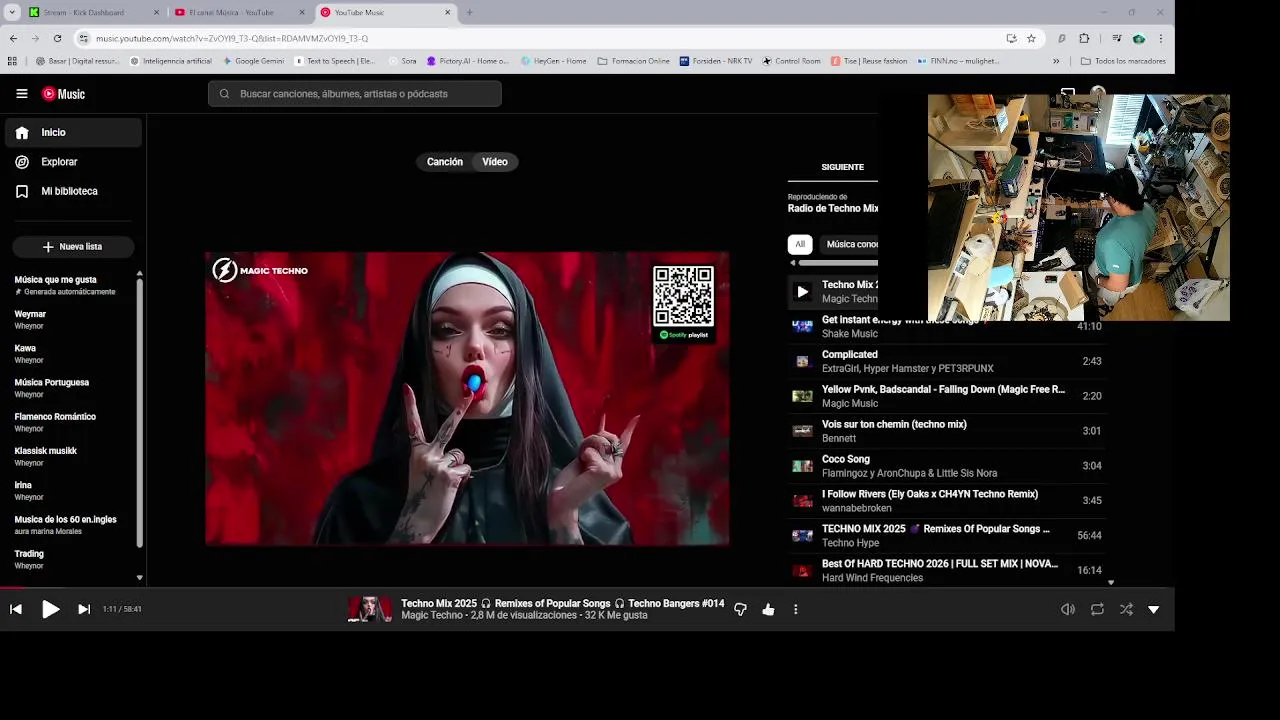The height and width of the screenshot is (720, 1280).
Task: Play TECHNO MIX 2025 by Techno Hype
Action: click(945, 535)
